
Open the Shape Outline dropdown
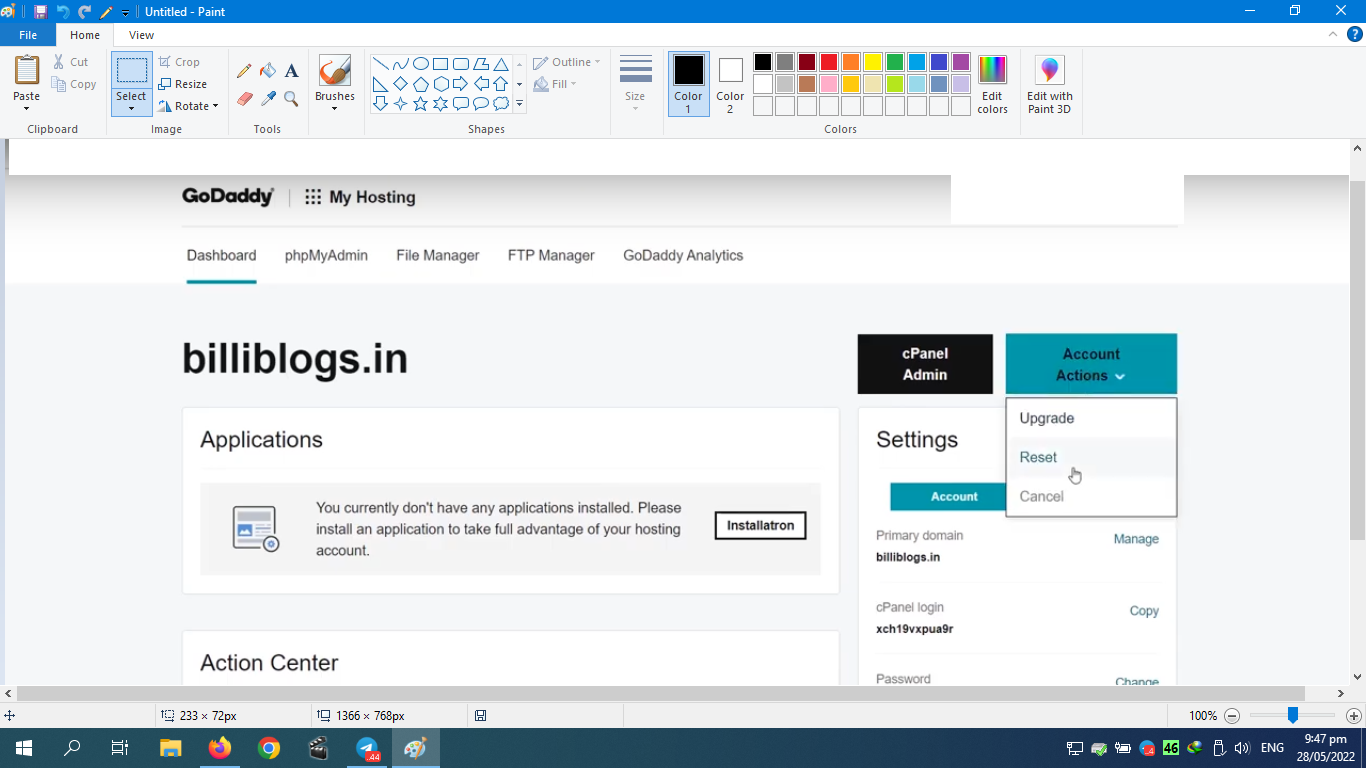(x=567, y=62)
